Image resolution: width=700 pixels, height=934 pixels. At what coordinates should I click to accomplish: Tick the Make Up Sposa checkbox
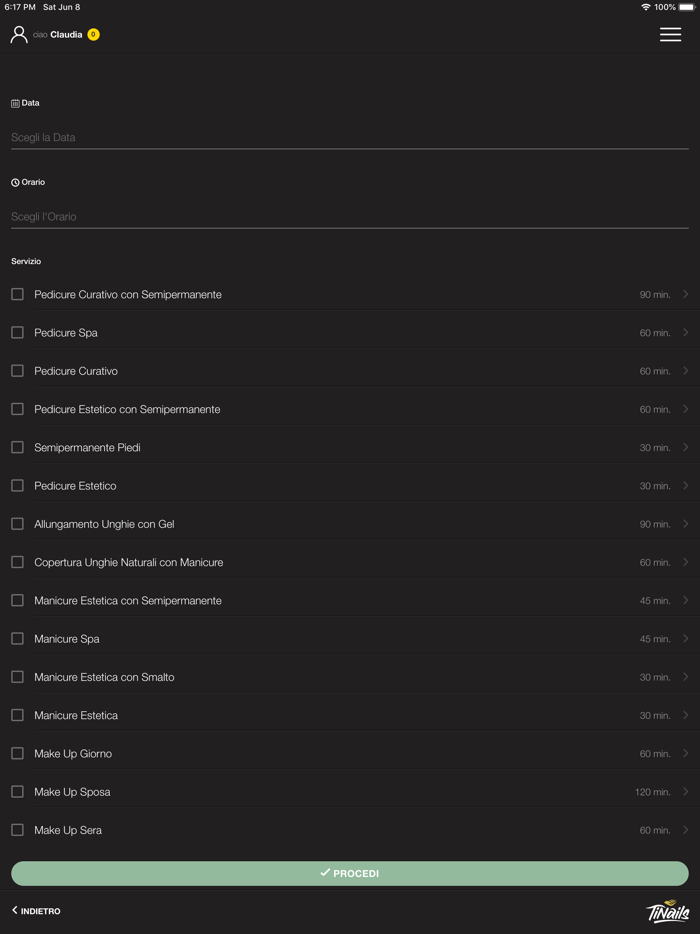click(17, 792)
